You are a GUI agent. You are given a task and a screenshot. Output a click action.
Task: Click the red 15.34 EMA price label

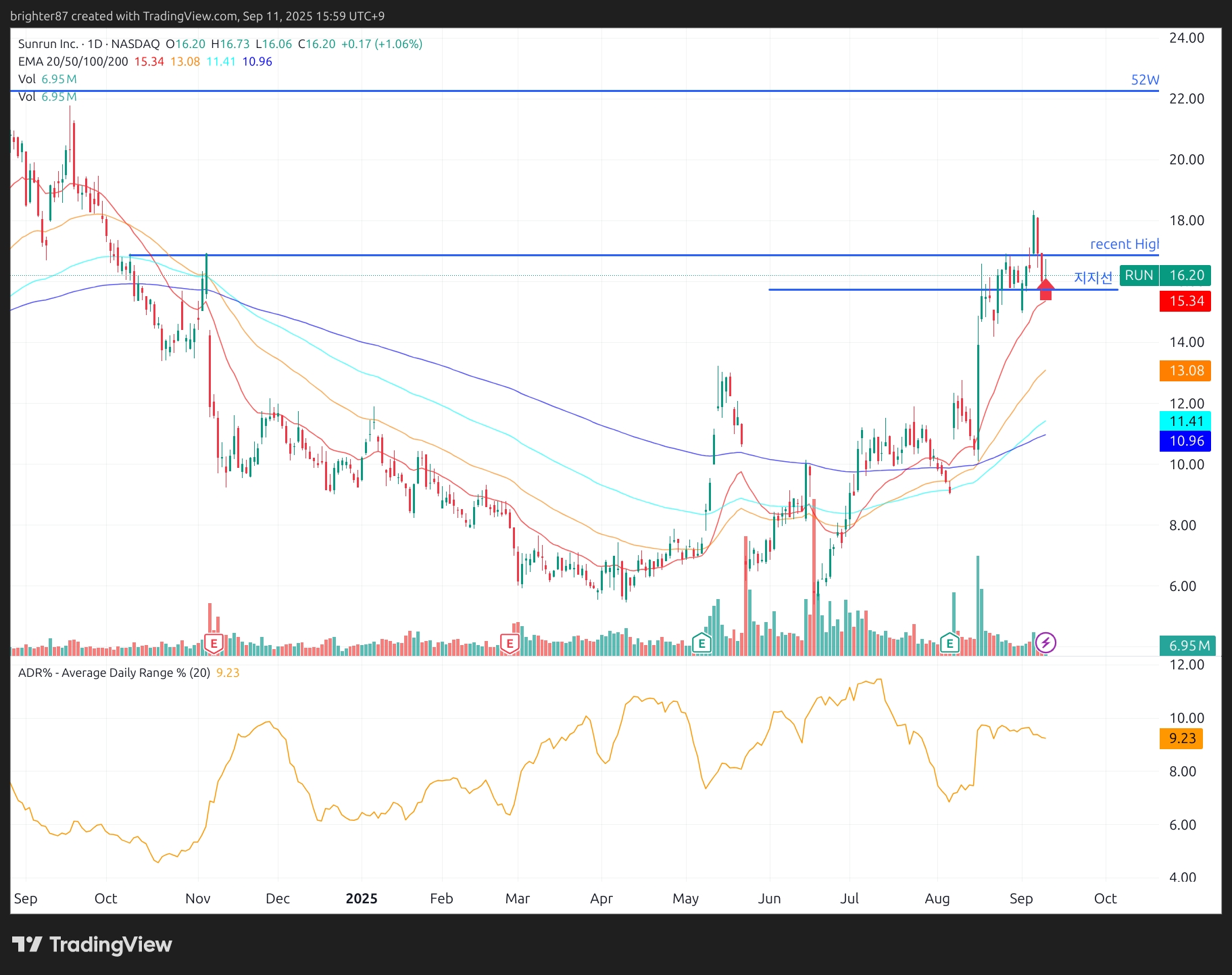(x=1185, y=301)
